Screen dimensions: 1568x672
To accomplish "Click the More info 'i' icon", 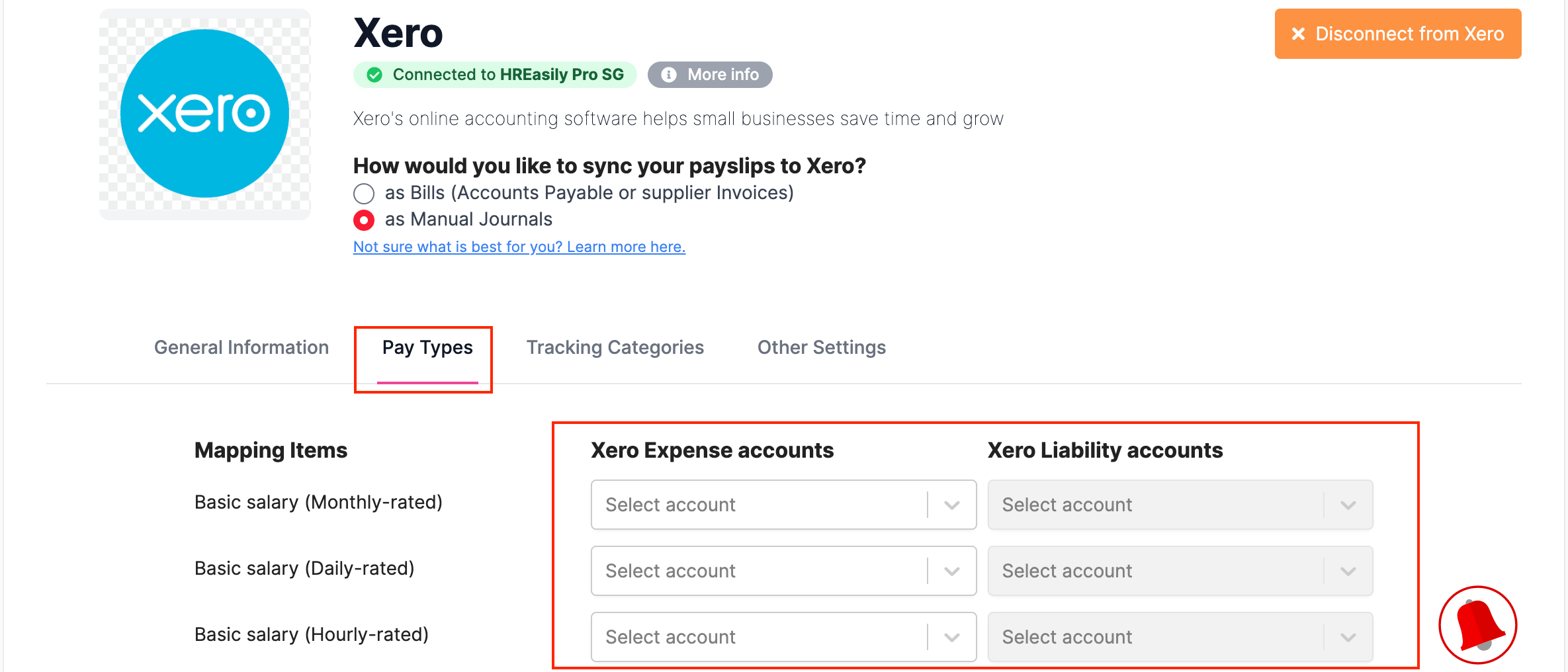I will 669,75.
